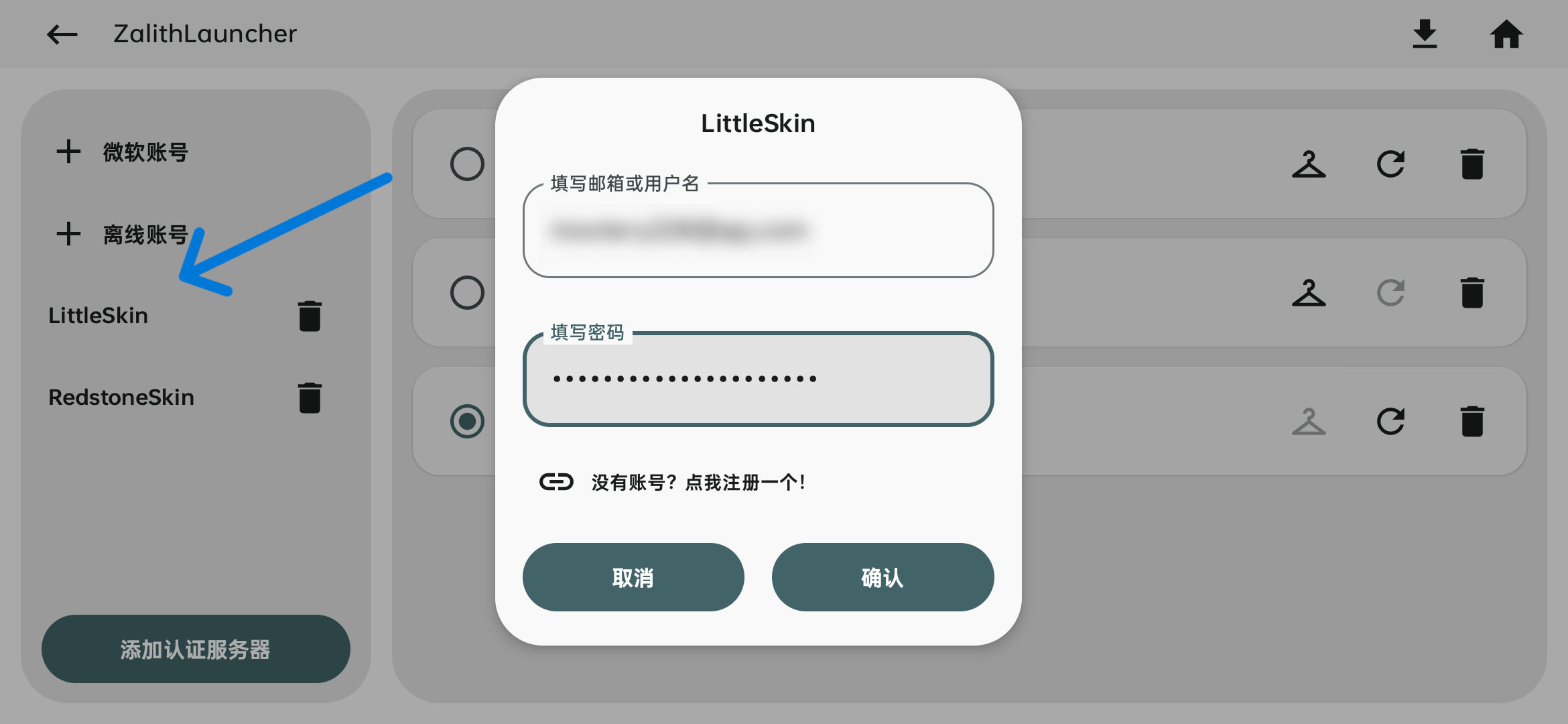
Task: Click the home icon in the top bar
Action: tap(1506, 34)
